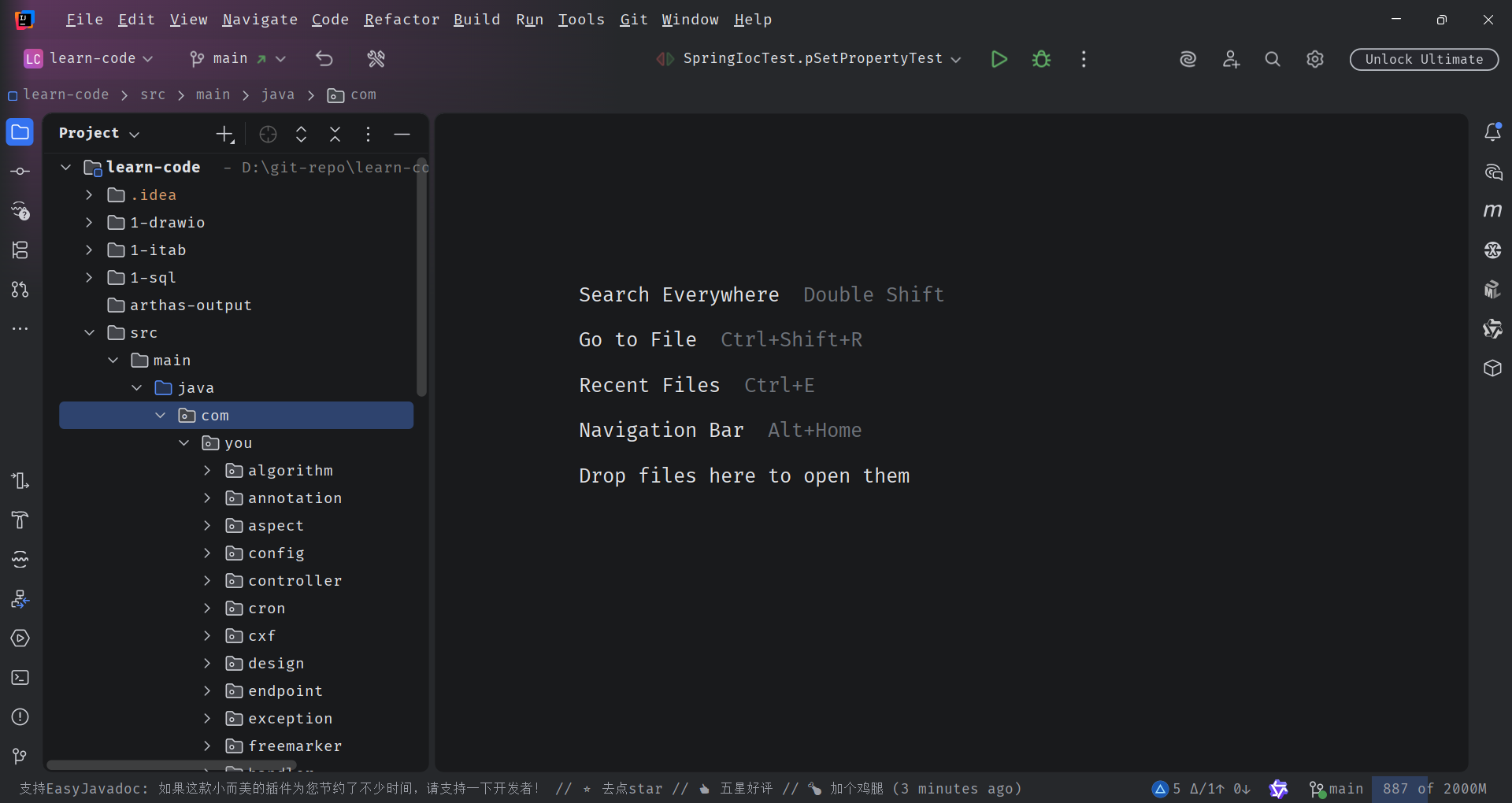
Task: Collapse the src folder
Action: pyautogui.click(x=89, y=333)
